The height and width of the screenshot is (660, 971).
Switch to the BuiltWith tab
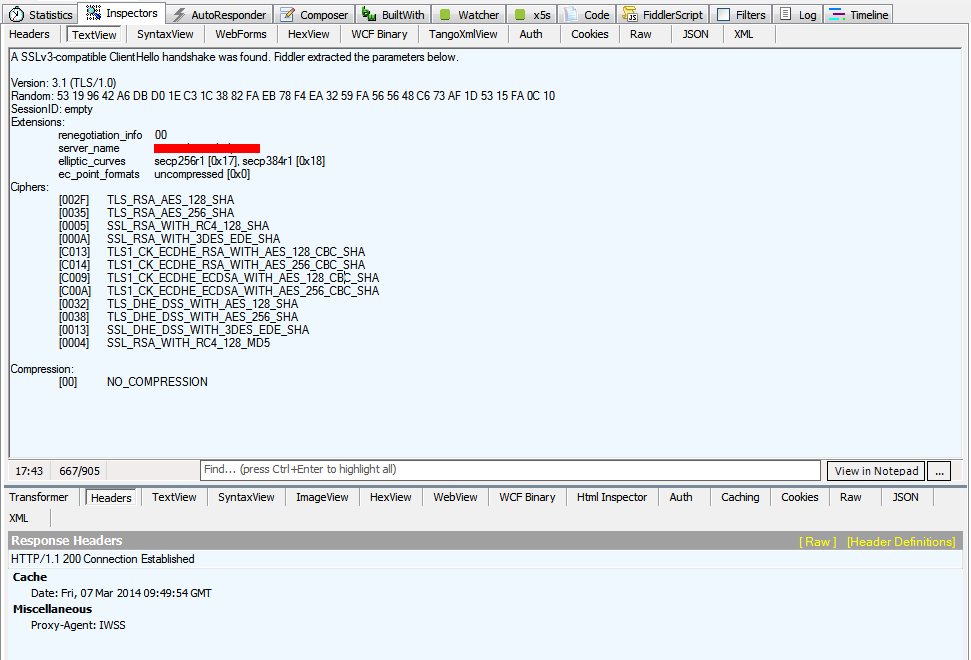[x=394, y=15]
